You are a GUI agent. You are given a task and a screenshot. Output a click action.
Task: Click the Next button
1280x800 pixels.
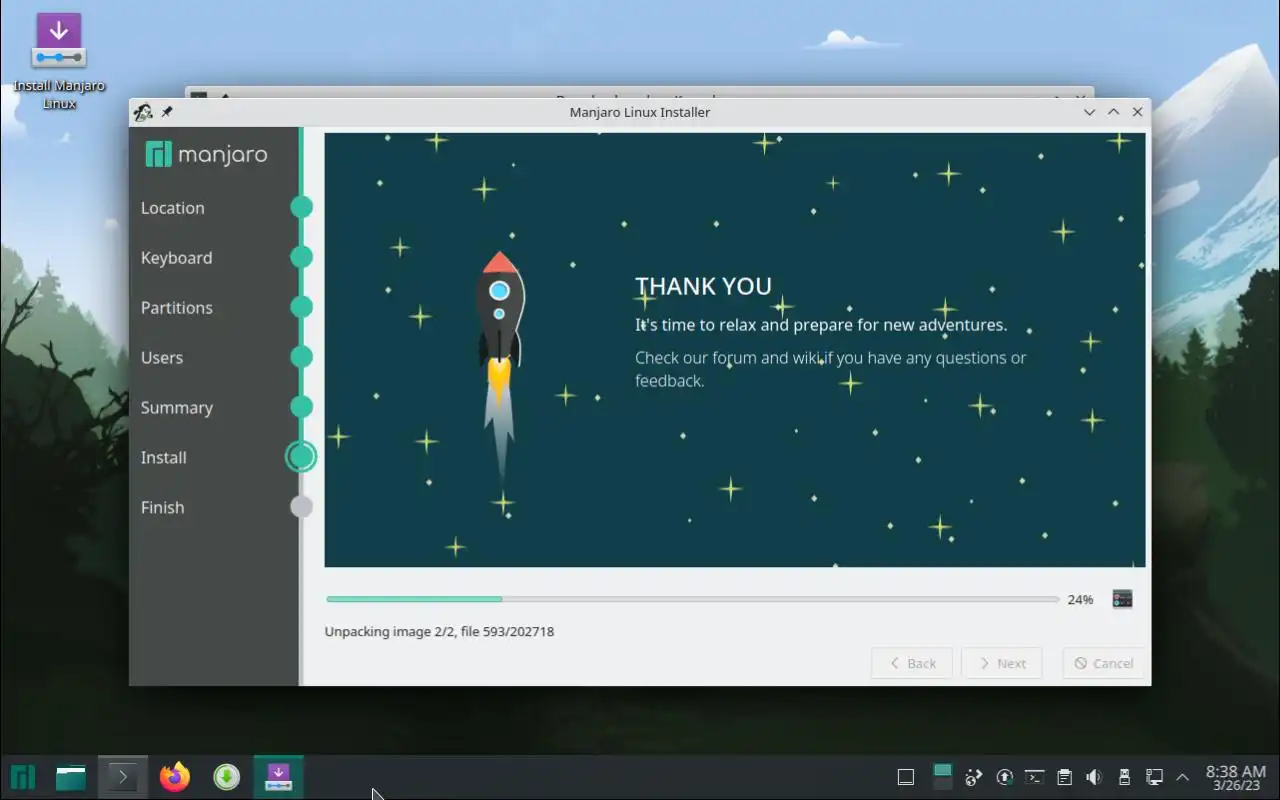point(1001,663)
